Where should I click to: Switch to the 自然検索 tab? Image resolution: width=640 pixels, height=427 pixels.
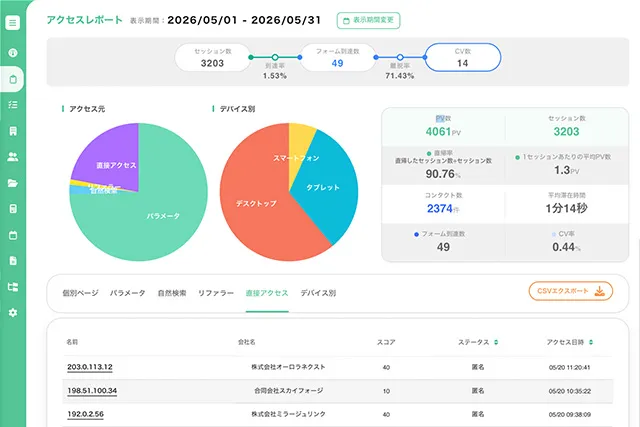(172, 293)
